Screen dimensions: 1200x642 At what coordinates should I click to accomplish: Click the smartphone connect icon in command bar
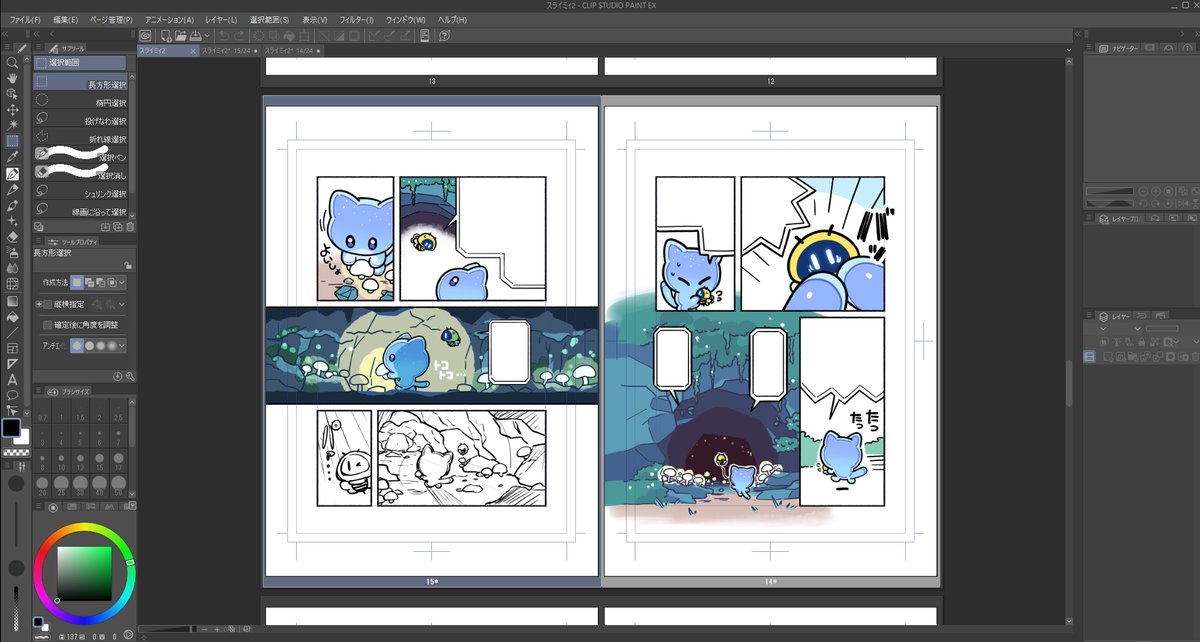424,36
